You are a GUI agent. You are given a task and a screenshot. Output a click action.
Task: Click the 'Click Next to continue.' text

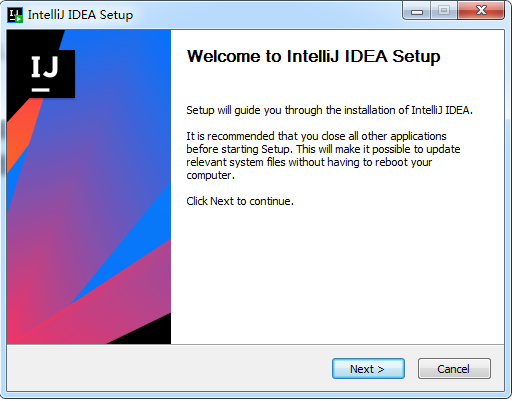pyautogui.click(x=240, y=201)
